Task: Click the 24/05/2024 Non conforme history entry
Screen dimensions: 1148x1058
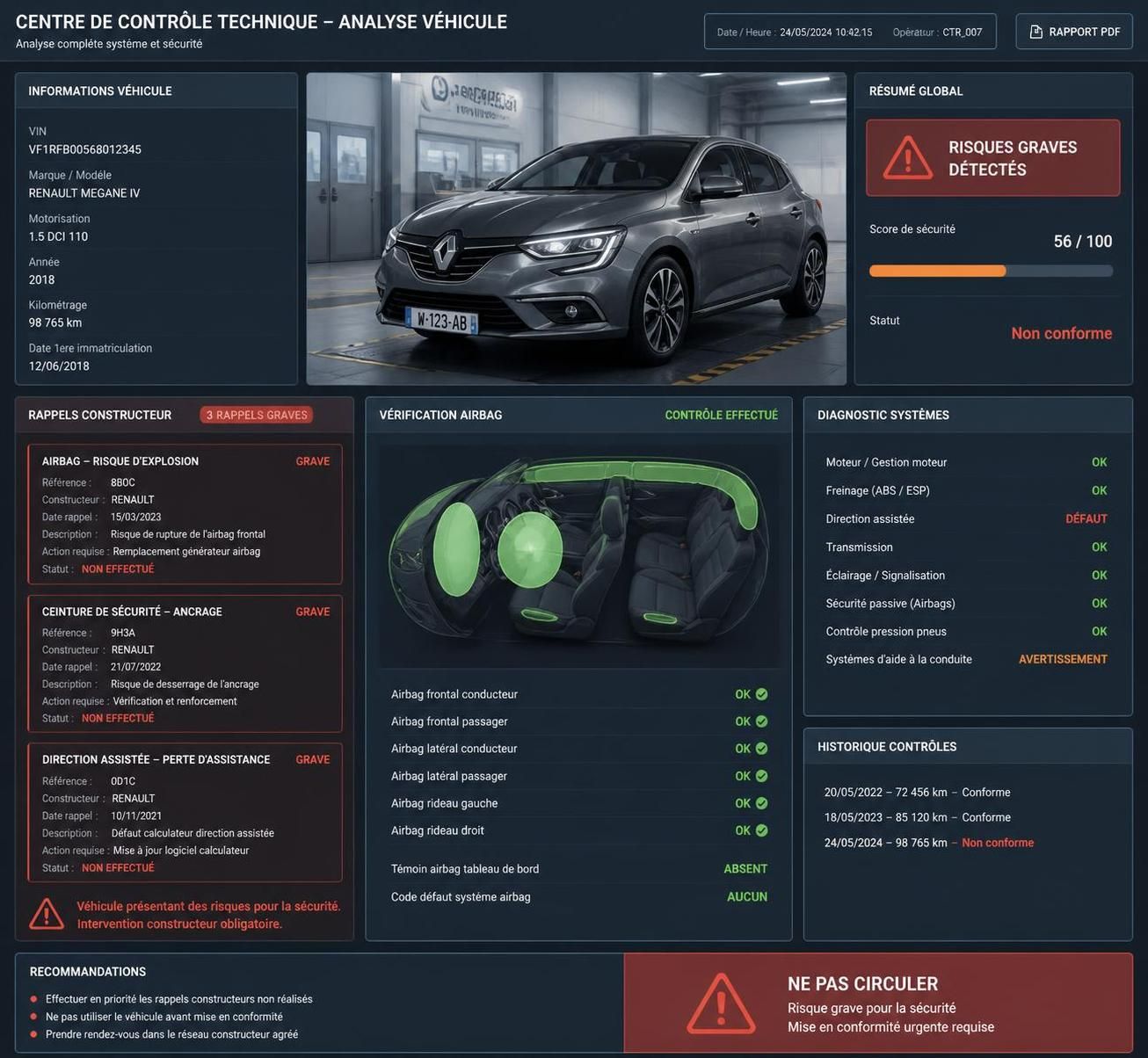Action: [928, 843]
